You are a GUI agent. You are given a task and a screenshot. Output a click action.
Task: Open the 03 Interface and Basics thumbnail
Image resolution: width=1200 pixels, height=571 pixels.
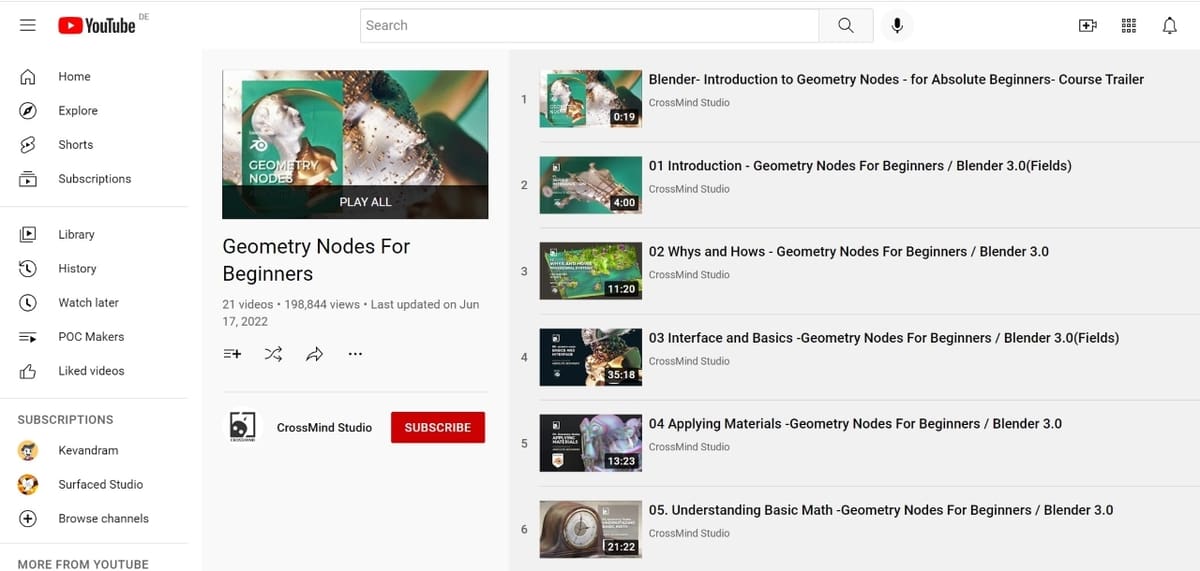[590, 357]
